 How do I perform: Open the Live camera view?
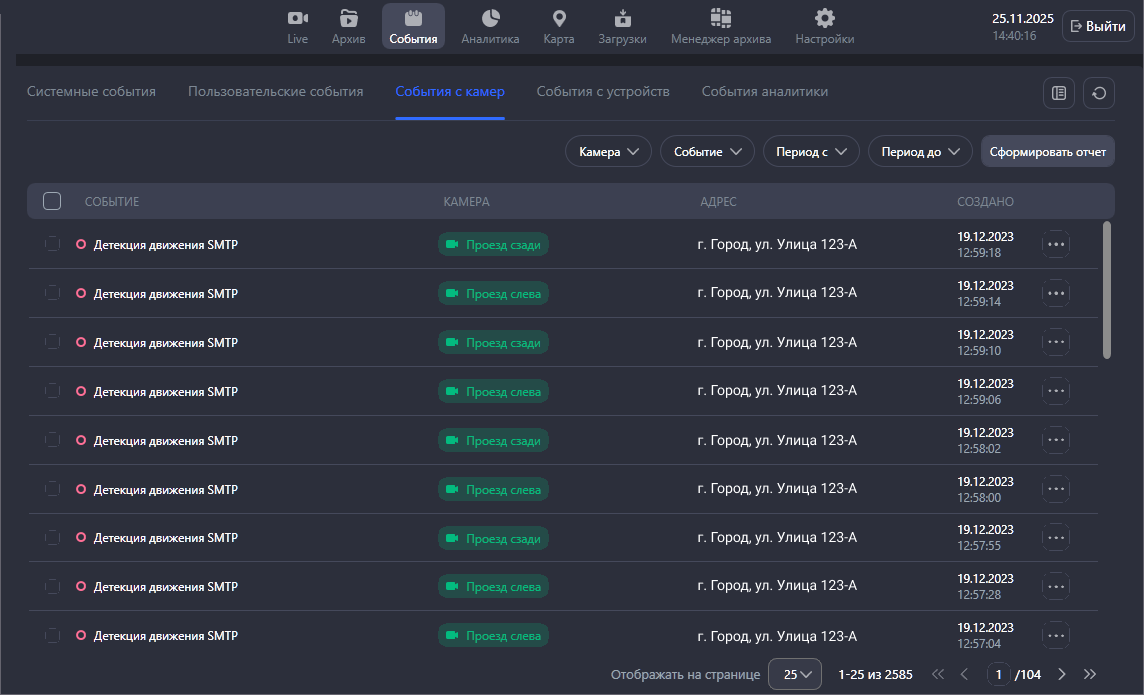(297, 26)
